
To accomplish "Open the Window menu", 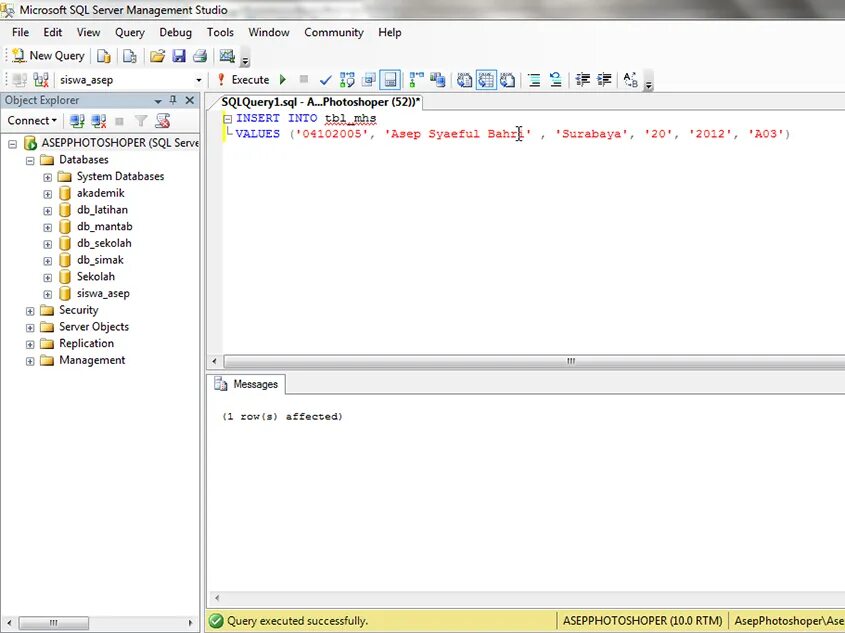I will point(269,32).
